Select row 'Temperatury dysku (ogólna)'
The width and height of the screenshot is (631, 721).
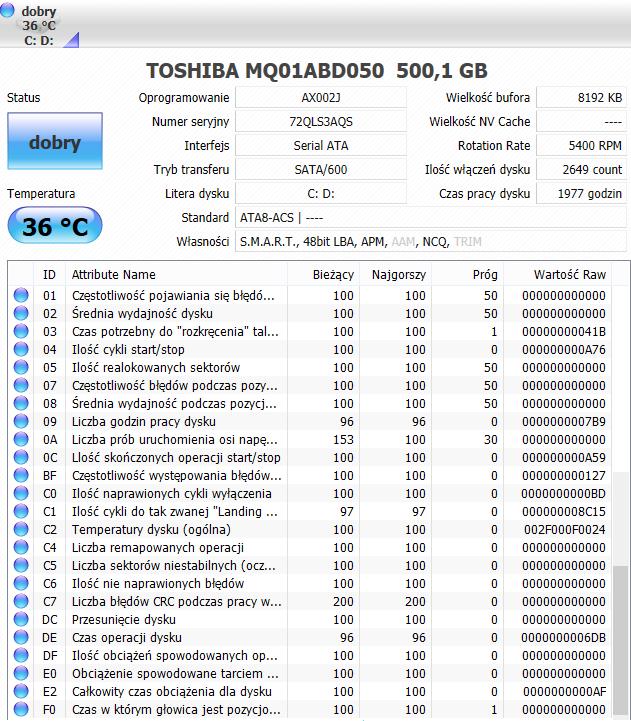click(x=310, y=529)
